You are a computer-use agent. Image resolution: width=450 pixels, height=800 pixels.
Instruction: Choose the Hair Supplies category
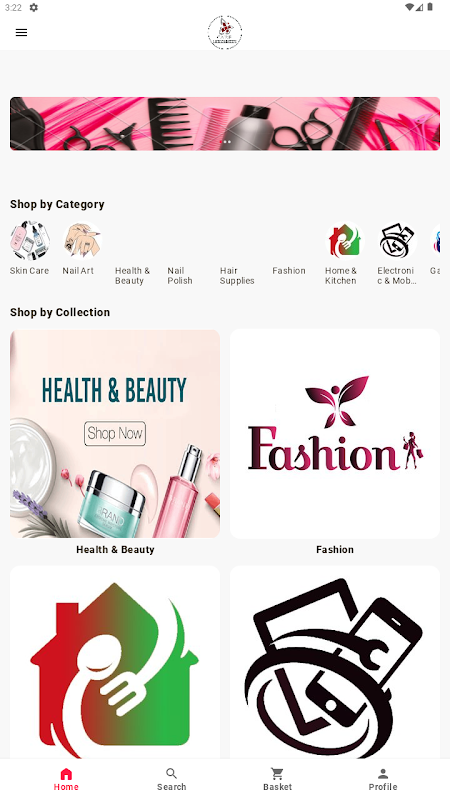(x=237, y=276)
